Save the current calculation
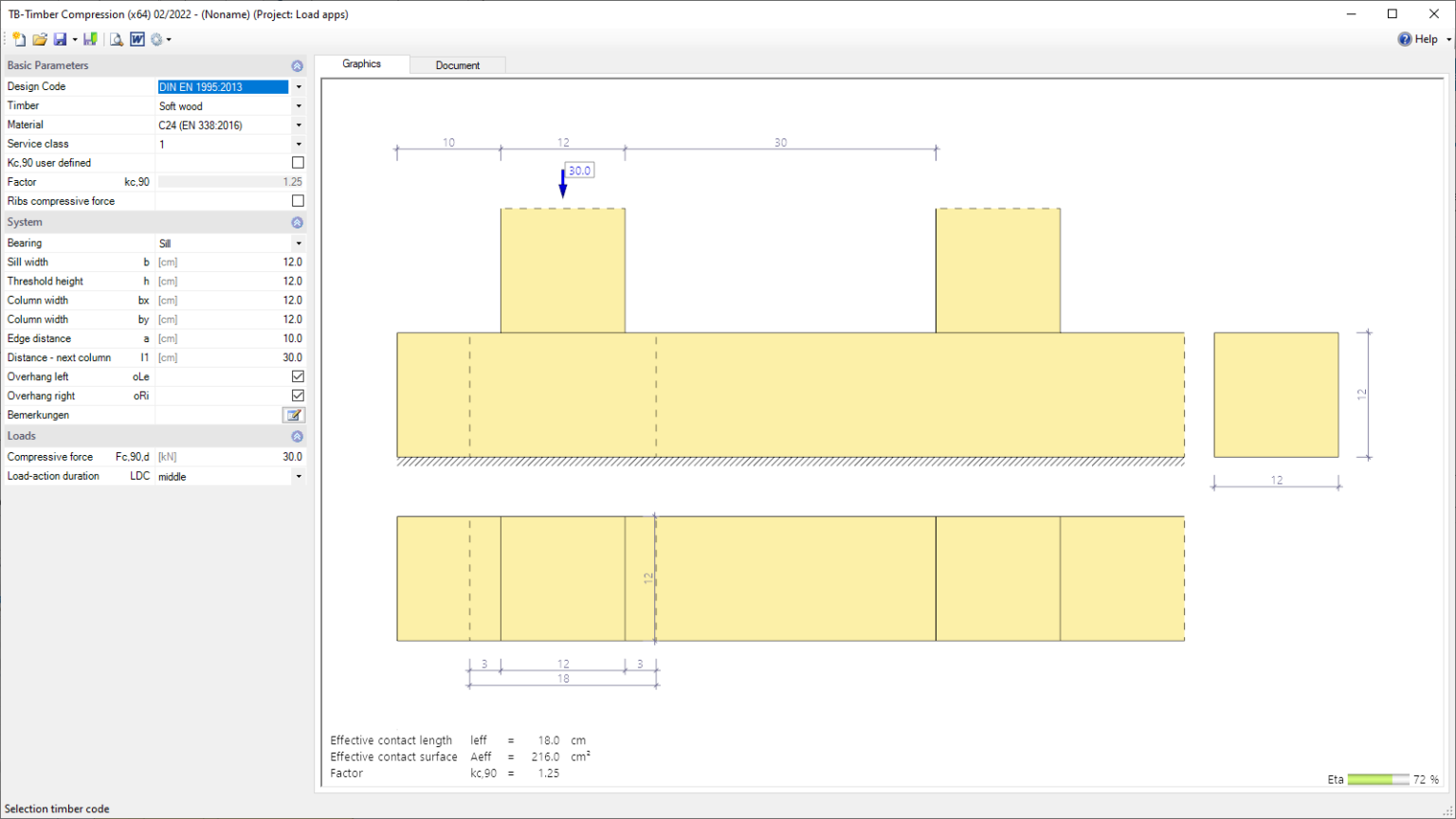This screenshot has height=819, width=1456. (60, 39)
